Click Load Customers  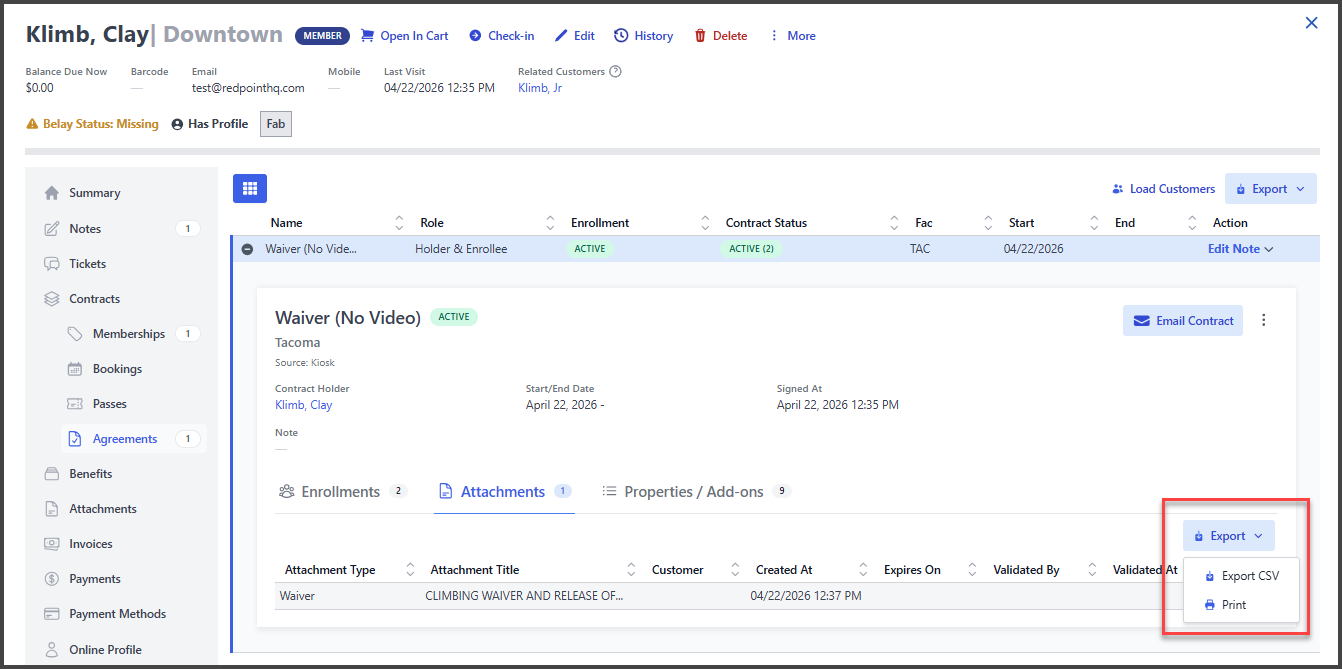[x=1163, y=189]
